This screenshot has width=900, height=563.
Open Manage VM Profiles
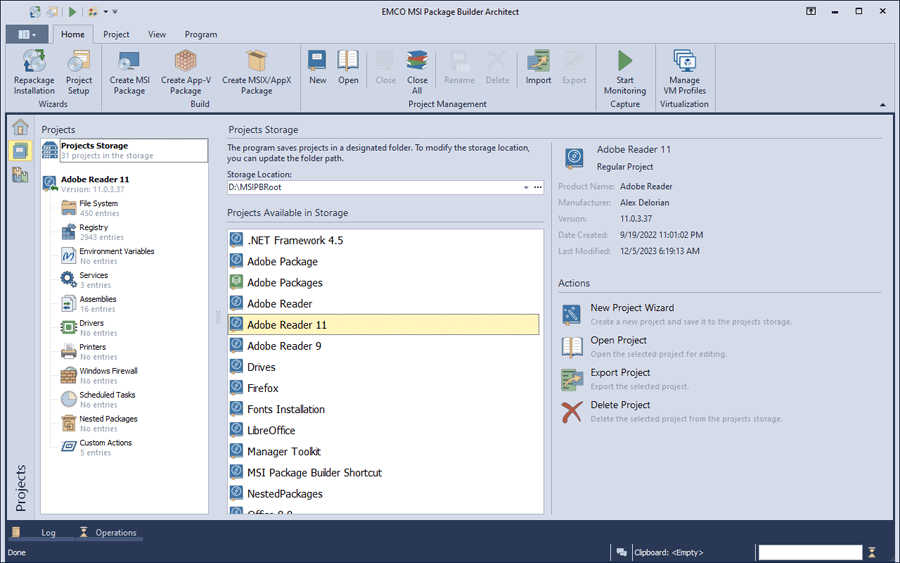pos(684,72)
